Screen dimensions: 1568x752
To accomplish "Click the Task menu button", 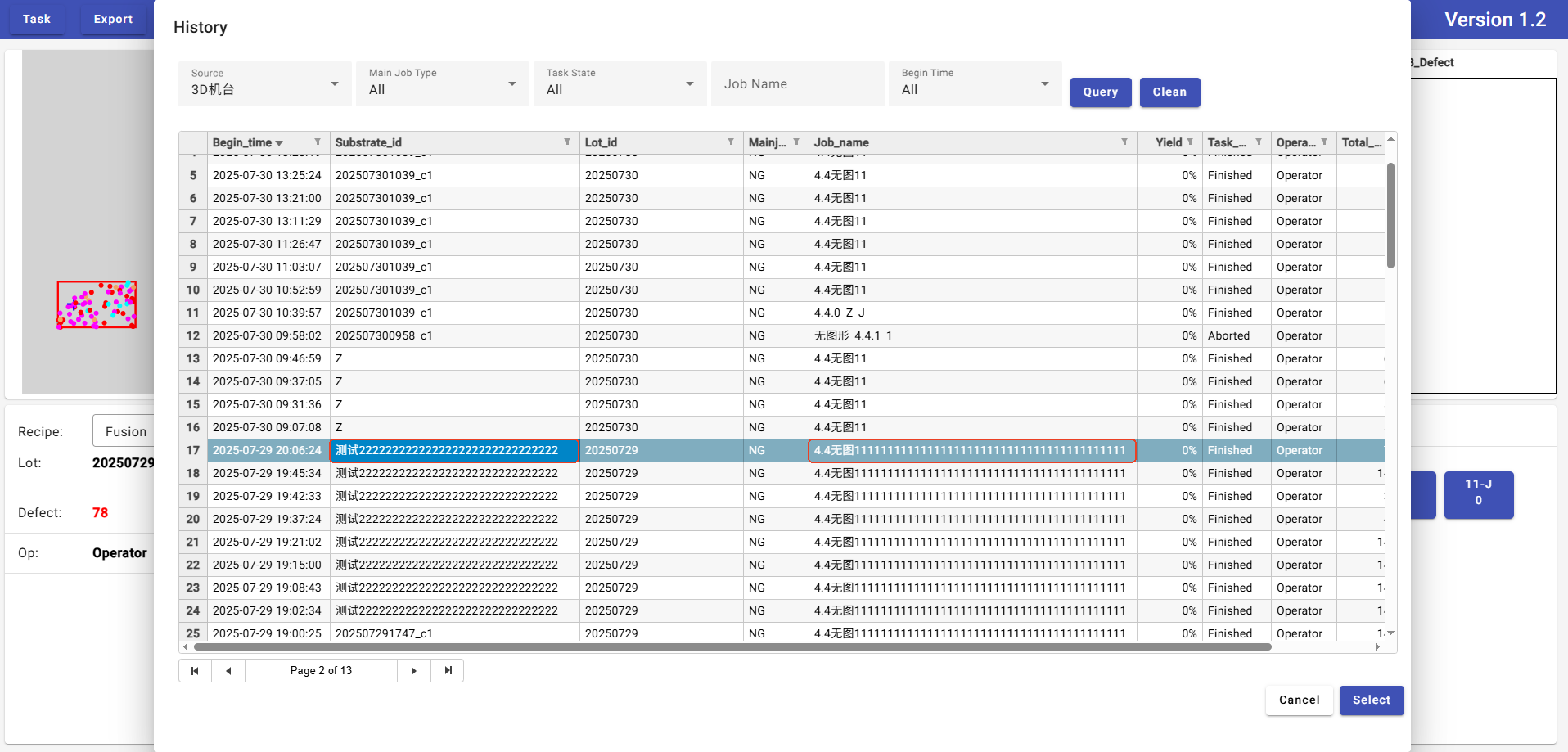I will click(37, 19).
